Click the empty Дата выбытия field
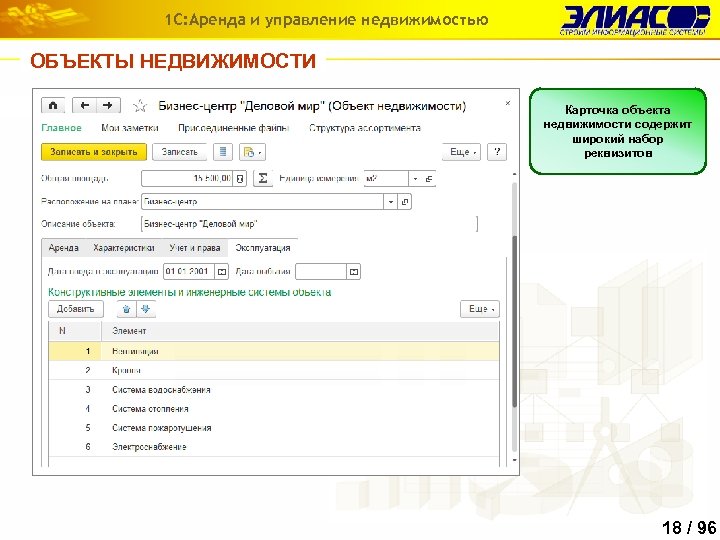The width and height of the screenshot is (720, 540). (321, 271)
